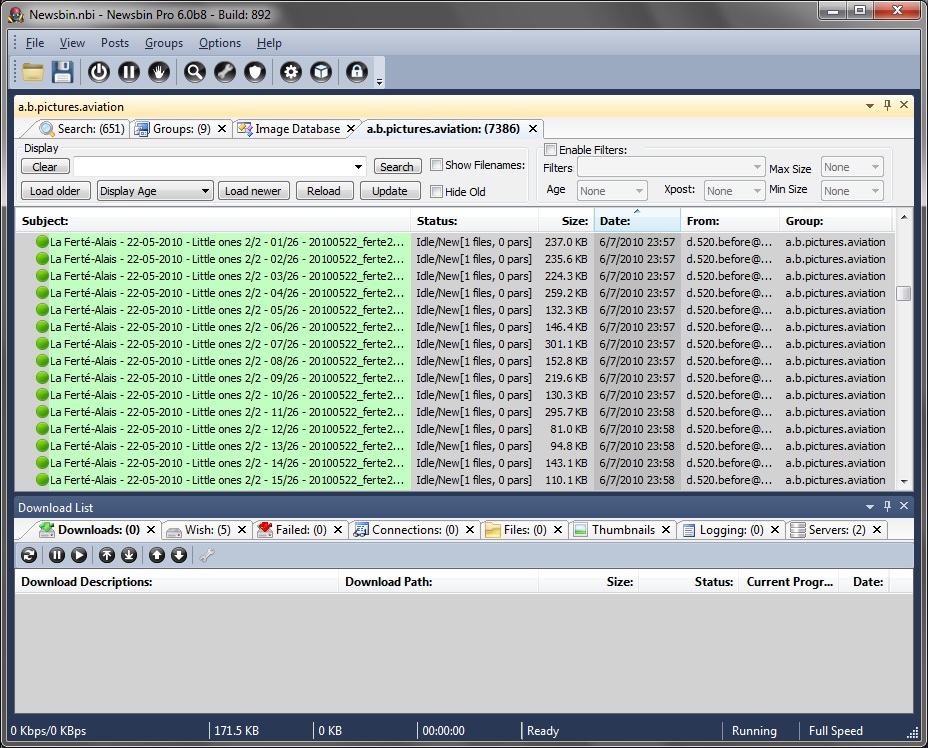Resume downloads with the play icon

pyautogui.click(x=79, y=555)
